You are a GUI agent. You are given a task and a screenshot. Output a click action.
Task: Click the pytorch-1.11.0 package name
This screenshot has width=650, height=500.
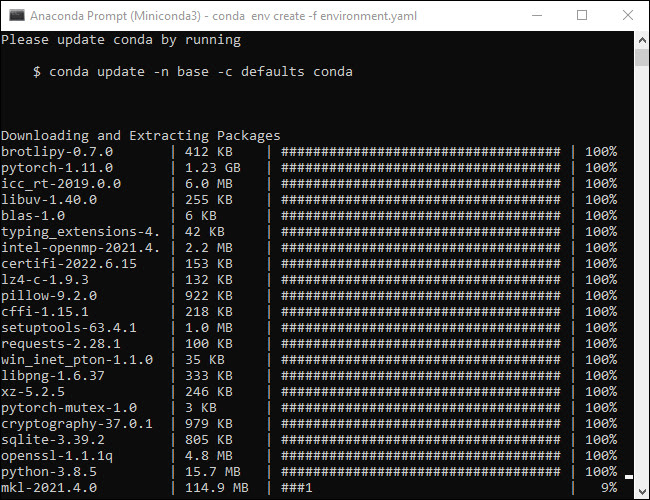coord(57,168)
